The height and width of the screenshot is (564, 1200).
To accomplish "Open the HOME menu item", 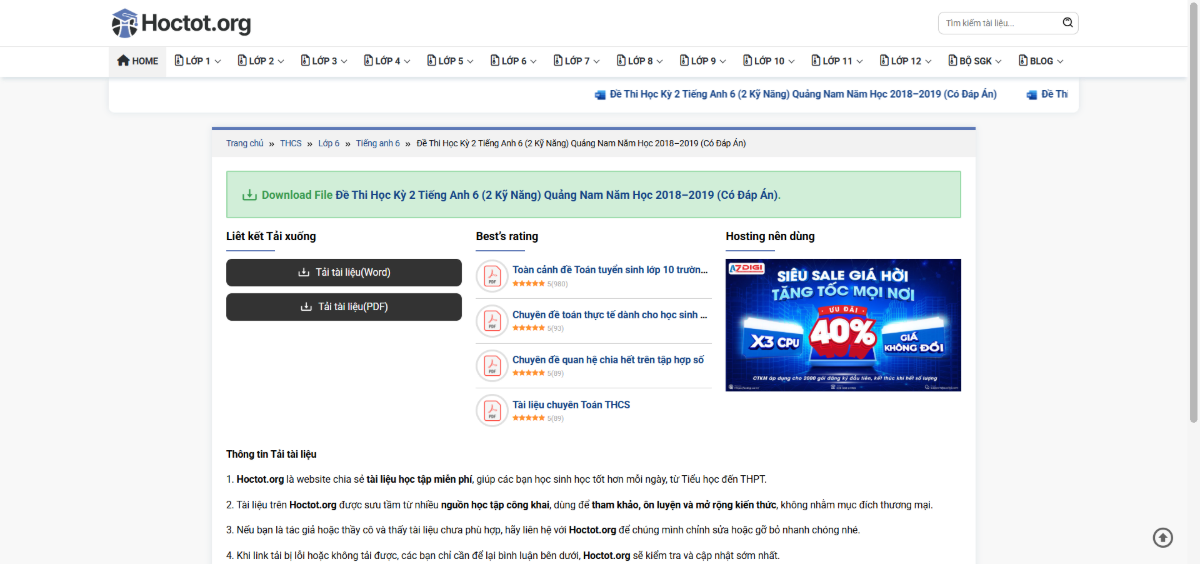I will coord(138,61).
